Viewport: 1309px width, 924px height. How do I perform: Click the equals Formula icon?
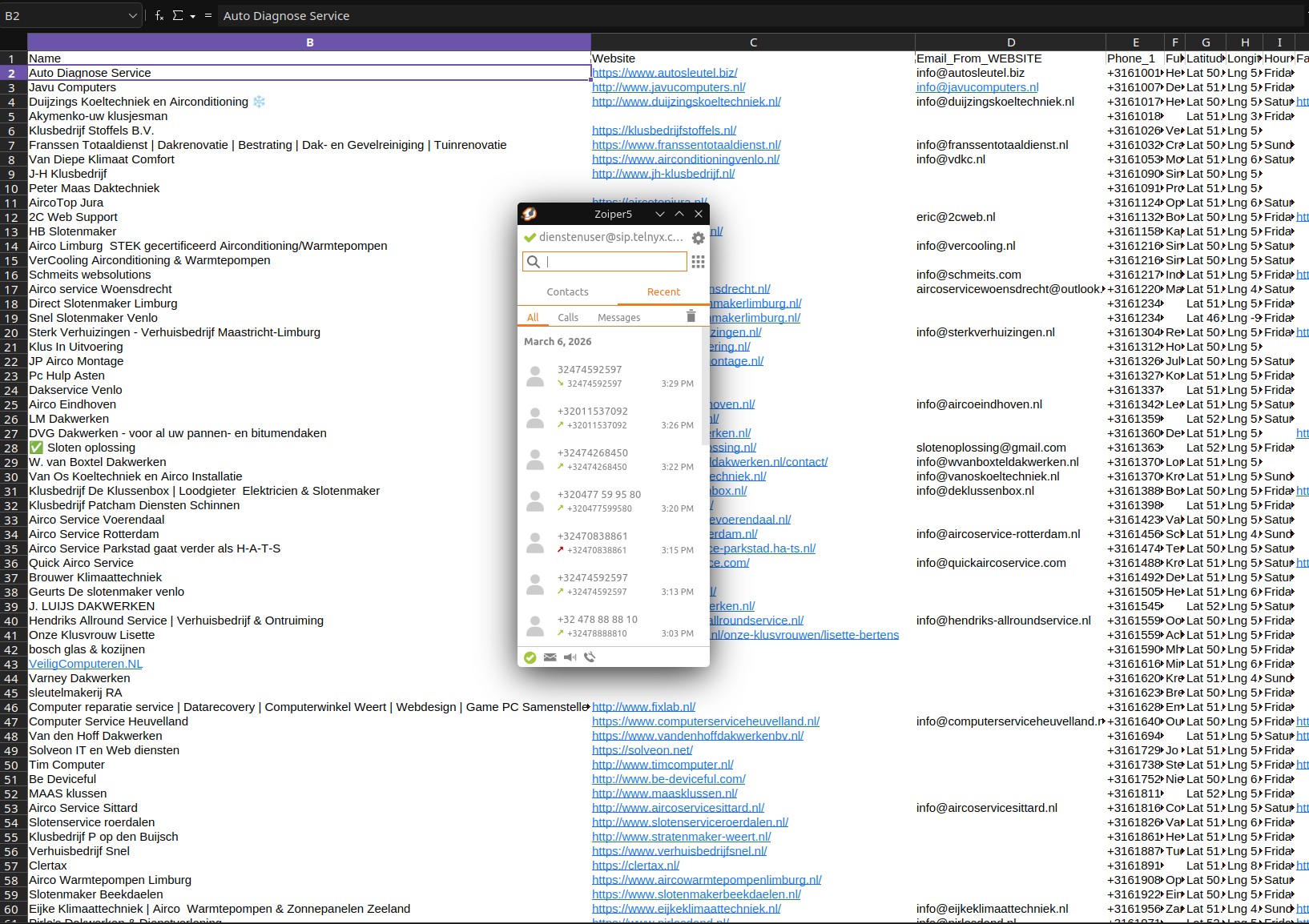pyautogui.click(x=208, y=16)
